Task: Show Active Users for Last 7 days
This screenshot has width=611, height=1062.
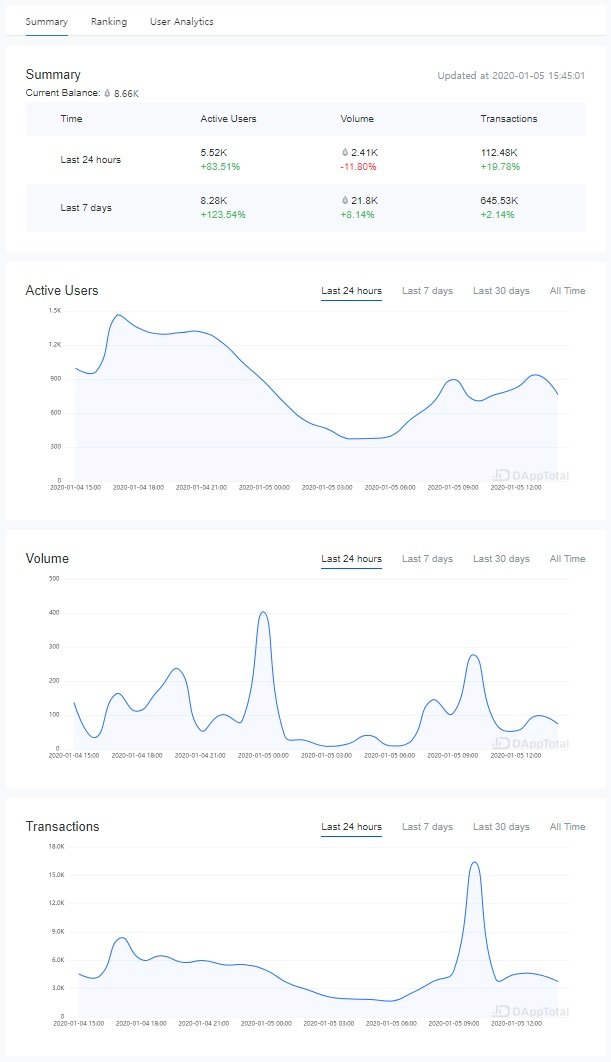Action: pyautogui.click(x=427, y=291)
